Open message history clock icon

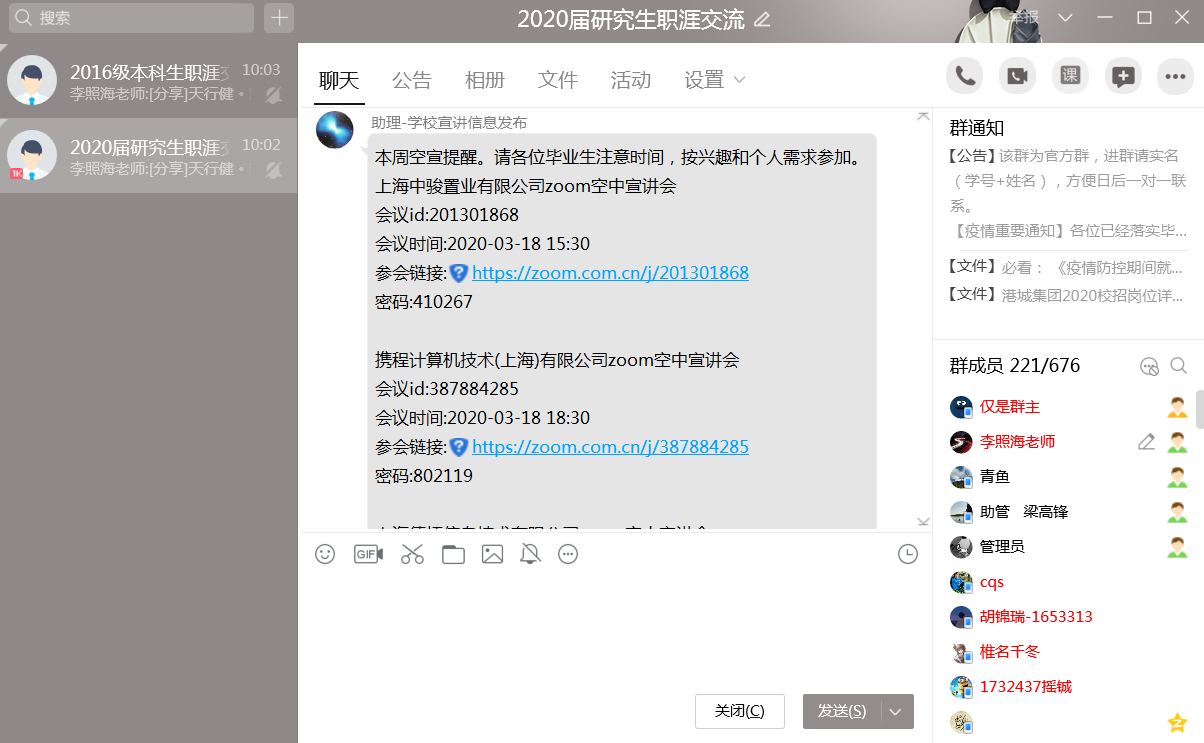pyautogui.click(x=907, y=554)
